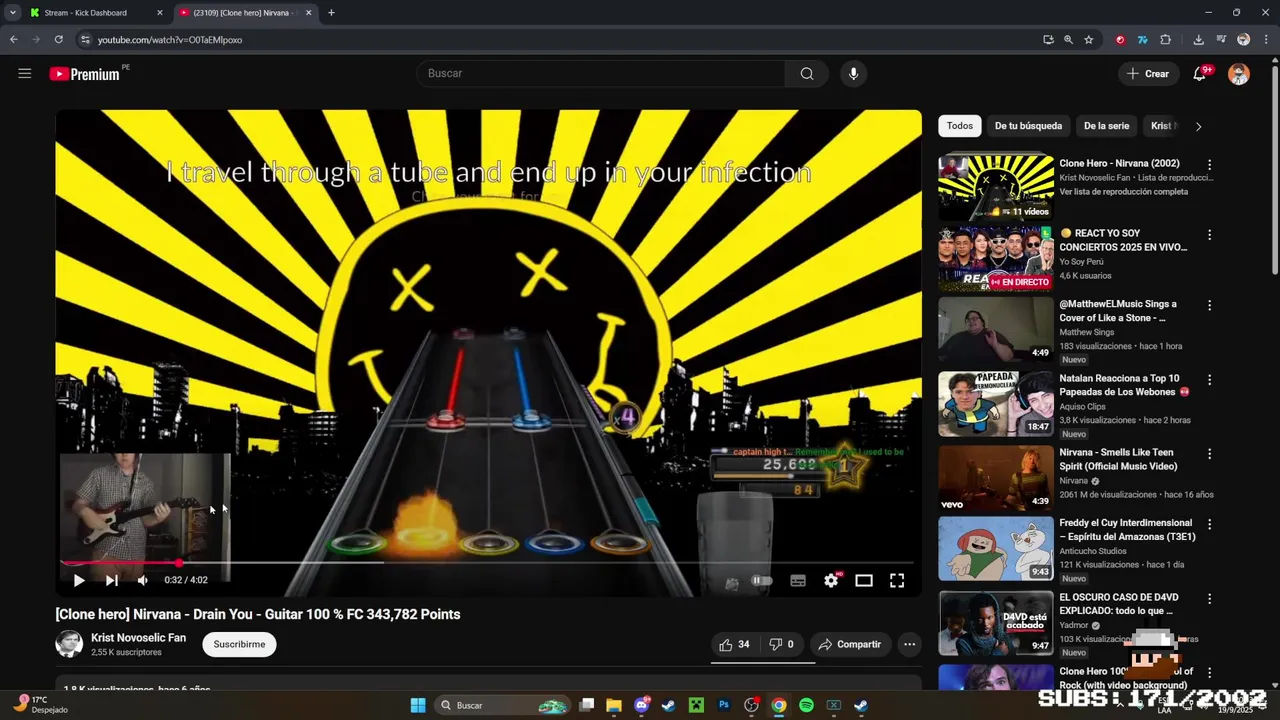Share the video with Compartir
Viewport: 1280px width, 720px height.
click(850, 644)
